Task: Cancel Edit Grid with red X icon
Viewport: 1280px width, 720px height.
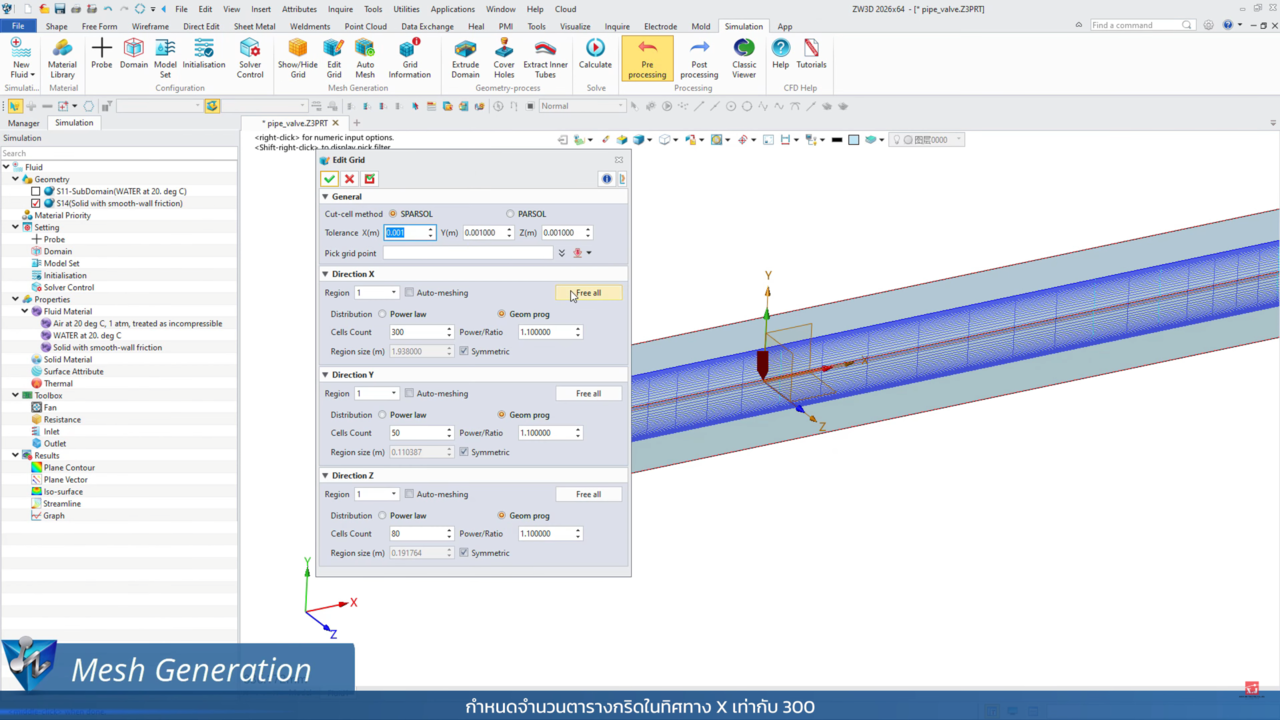Action: [x=349, y=179]
